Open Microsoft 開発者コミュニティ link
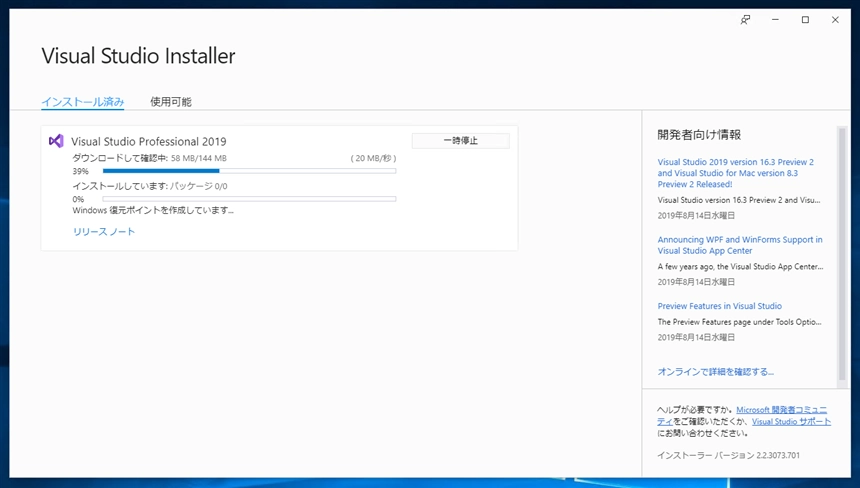The height and width of the screenshot is (488, 860). 782,410
